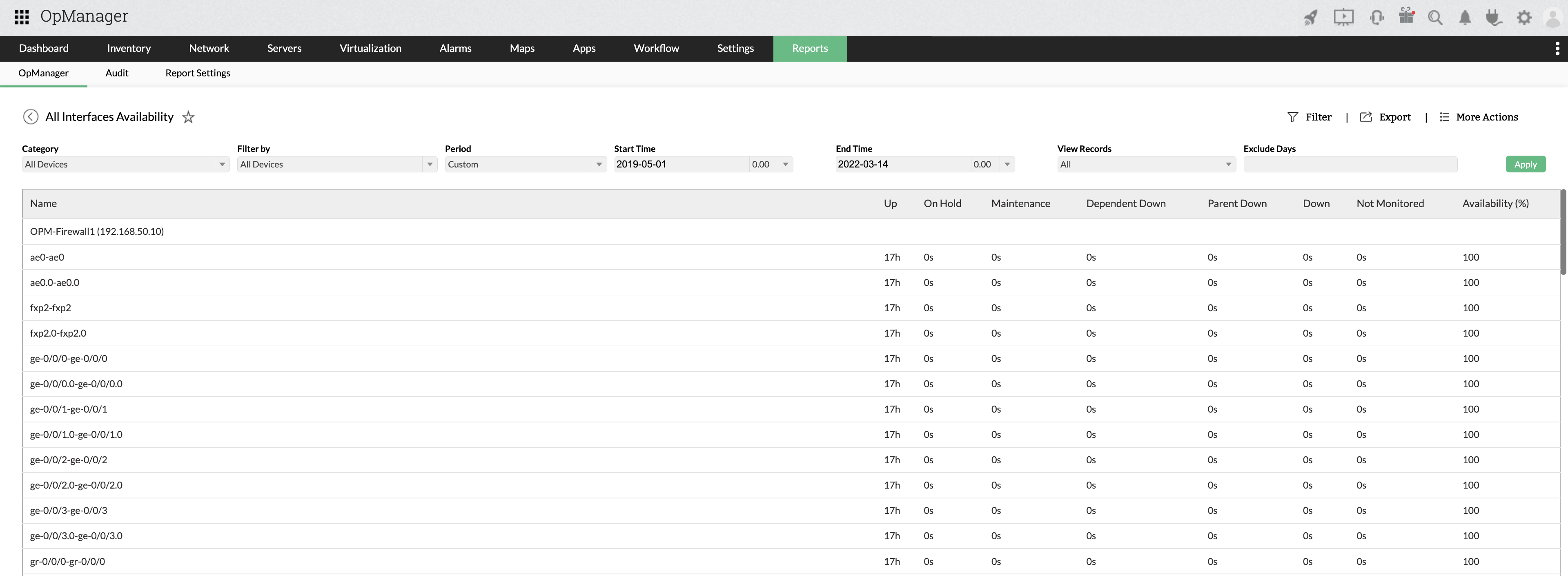The height and width of the screenshot is (576, 1568).
Task: Open the gift icon with red notification badge
Action: tap(1406, 17)
